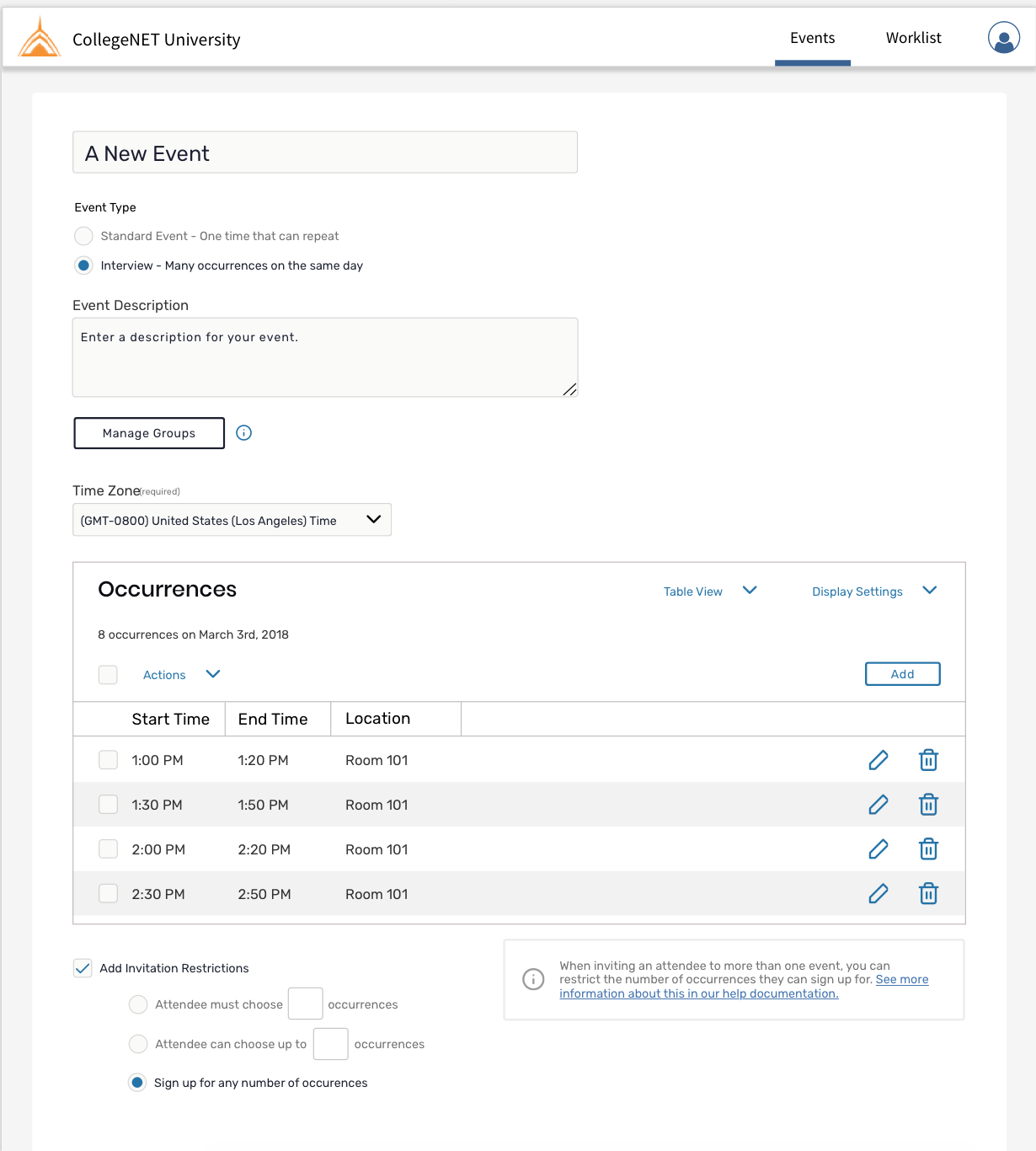Screen dimensions: 1036x1151
Task: Expand the Table View dropdown
Action: coord(710,592)
